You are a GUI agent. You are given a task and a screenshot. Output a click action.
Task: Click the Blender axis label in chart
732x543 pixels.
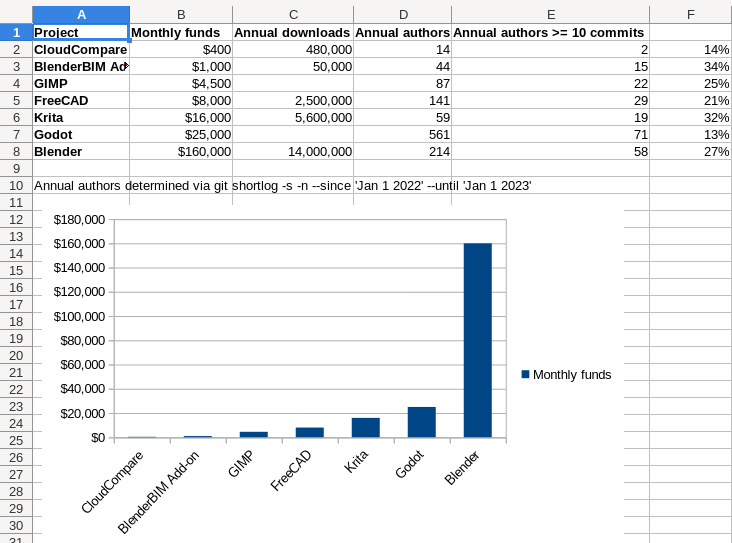coord(462,468)
